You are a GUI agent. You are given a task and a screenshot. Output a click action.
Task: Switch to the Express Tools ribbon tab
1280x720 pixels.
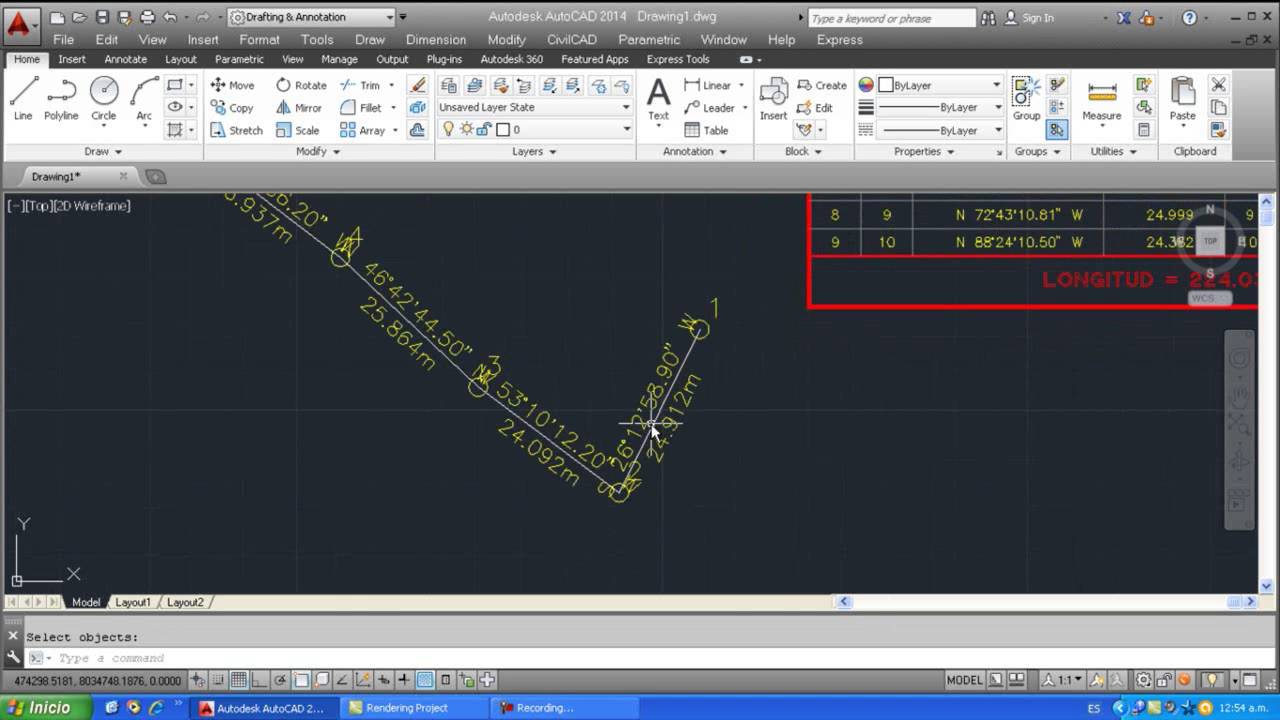[678, 59]
